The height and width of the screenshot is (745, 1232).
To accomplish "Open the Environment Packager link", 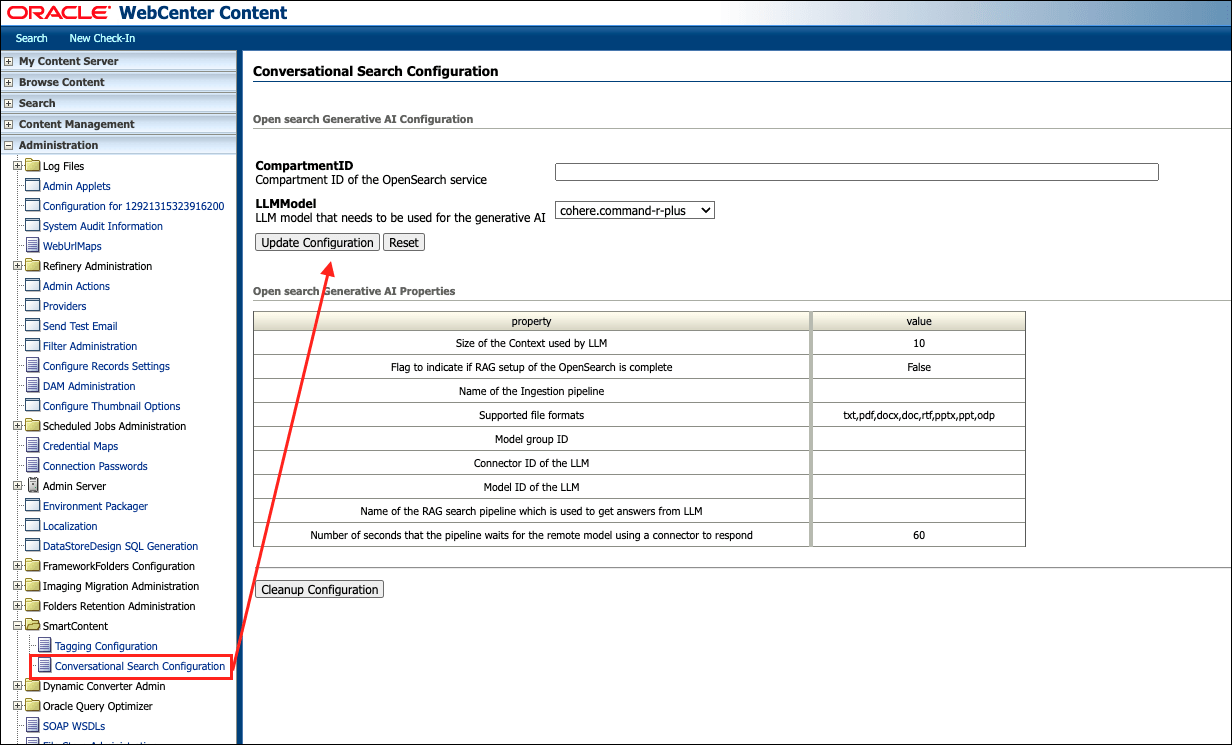I will tap(95, 506).
